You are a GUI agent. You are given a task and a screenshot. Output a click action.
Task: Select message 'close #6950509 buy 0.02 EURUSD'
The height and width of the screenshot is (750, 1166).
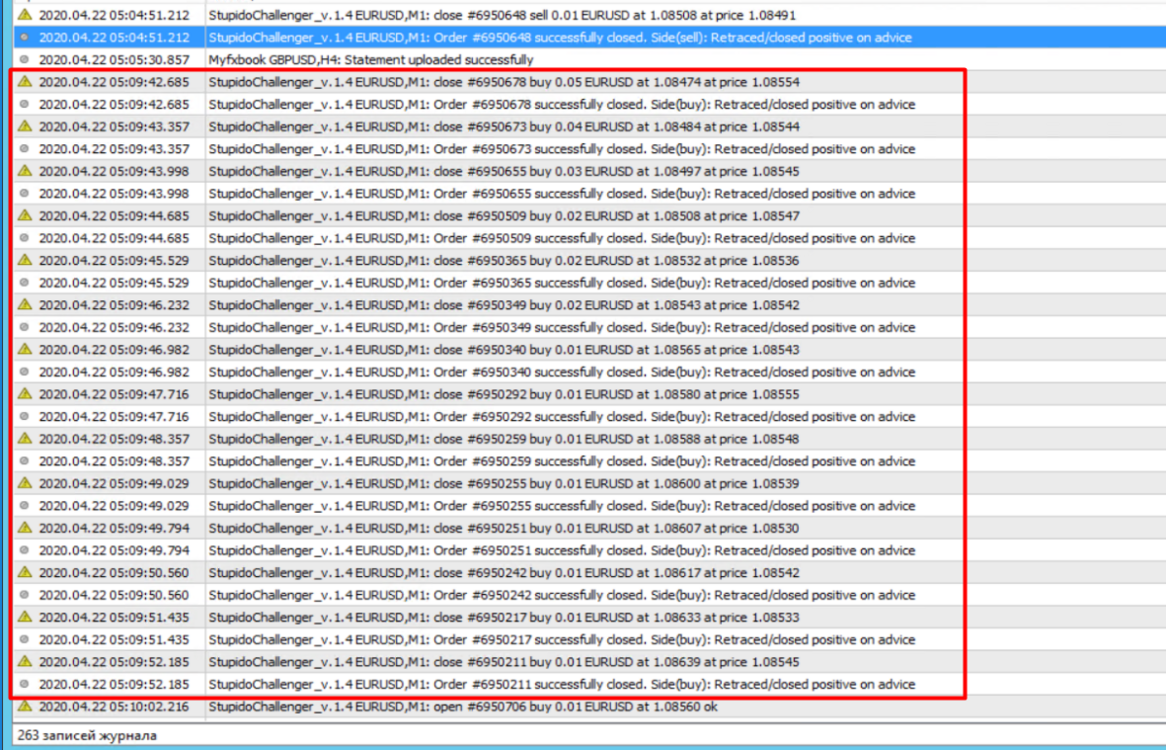pos(504,216)
